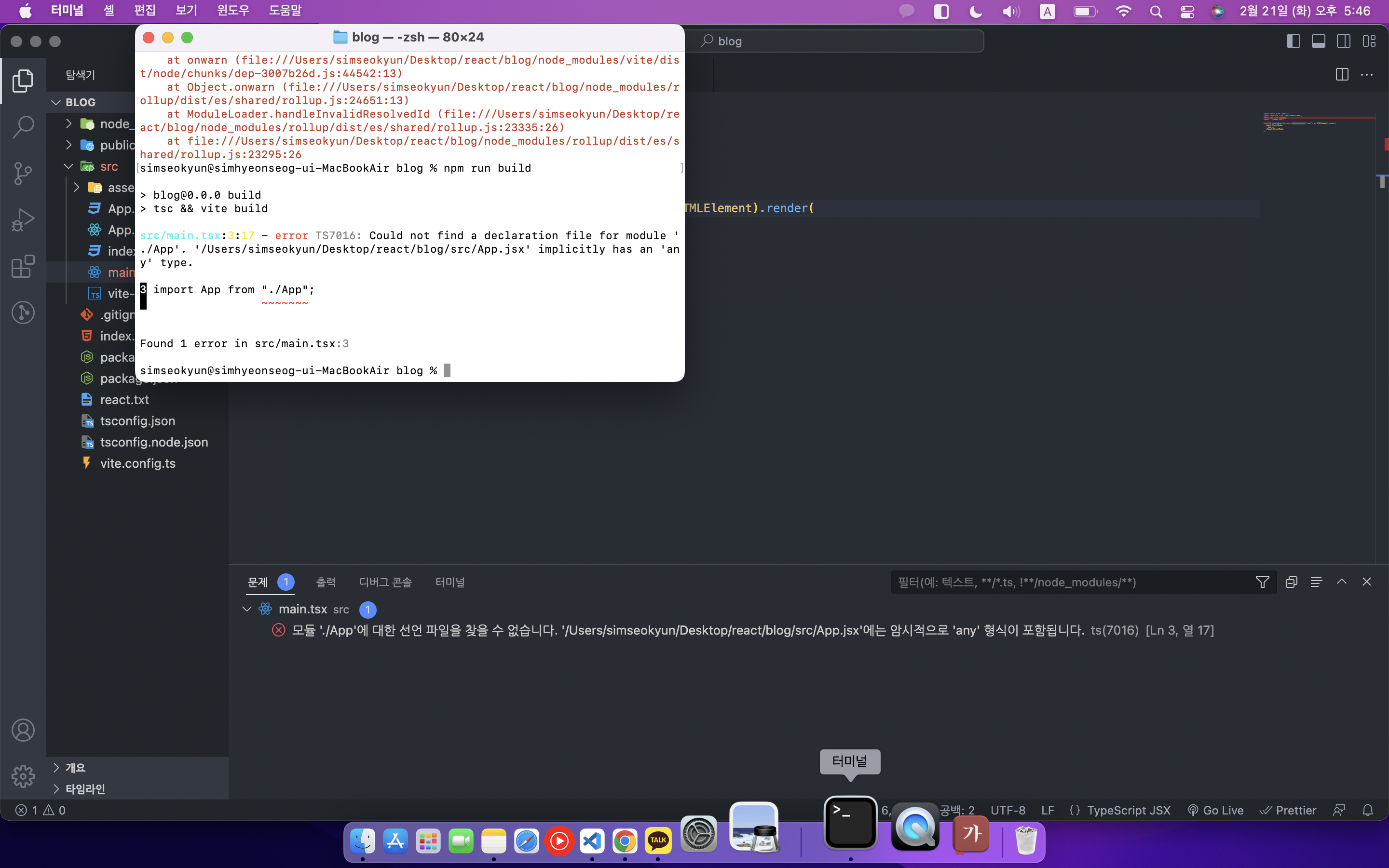Toggle Do Not Disturb moon in menu bar
Screen dimensions: 1389x868
[975, 11]
